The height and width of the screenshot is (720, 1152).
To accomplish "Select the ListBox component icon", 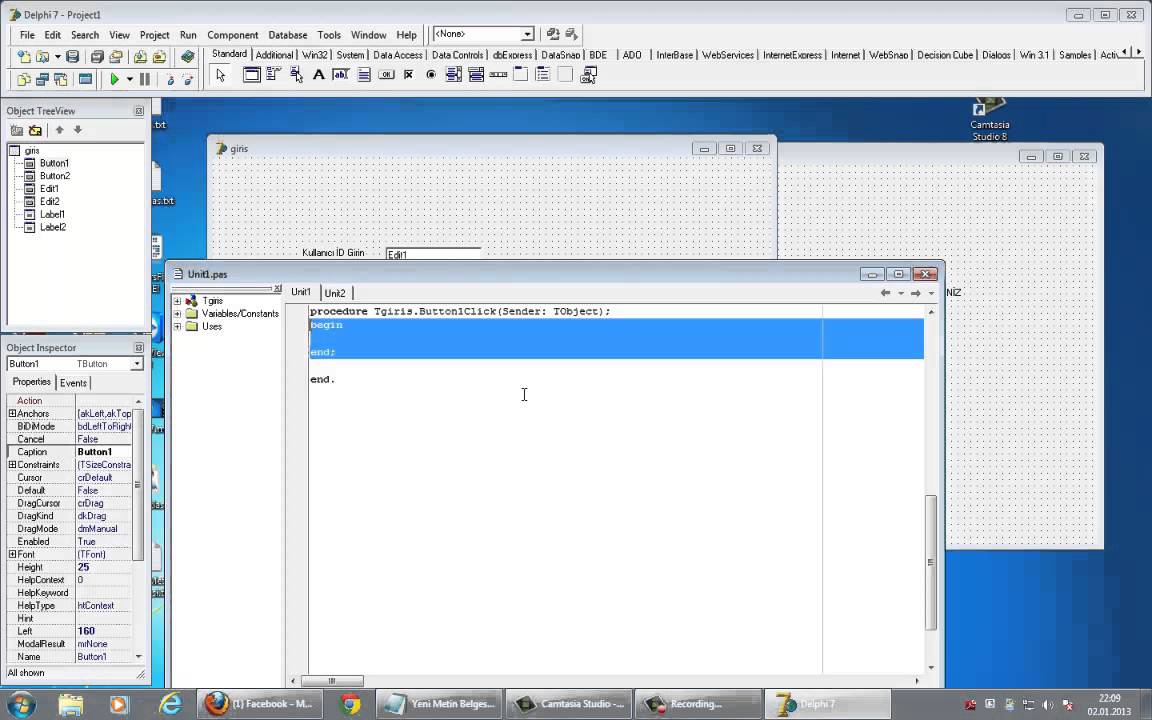I will tap(453, 74).
